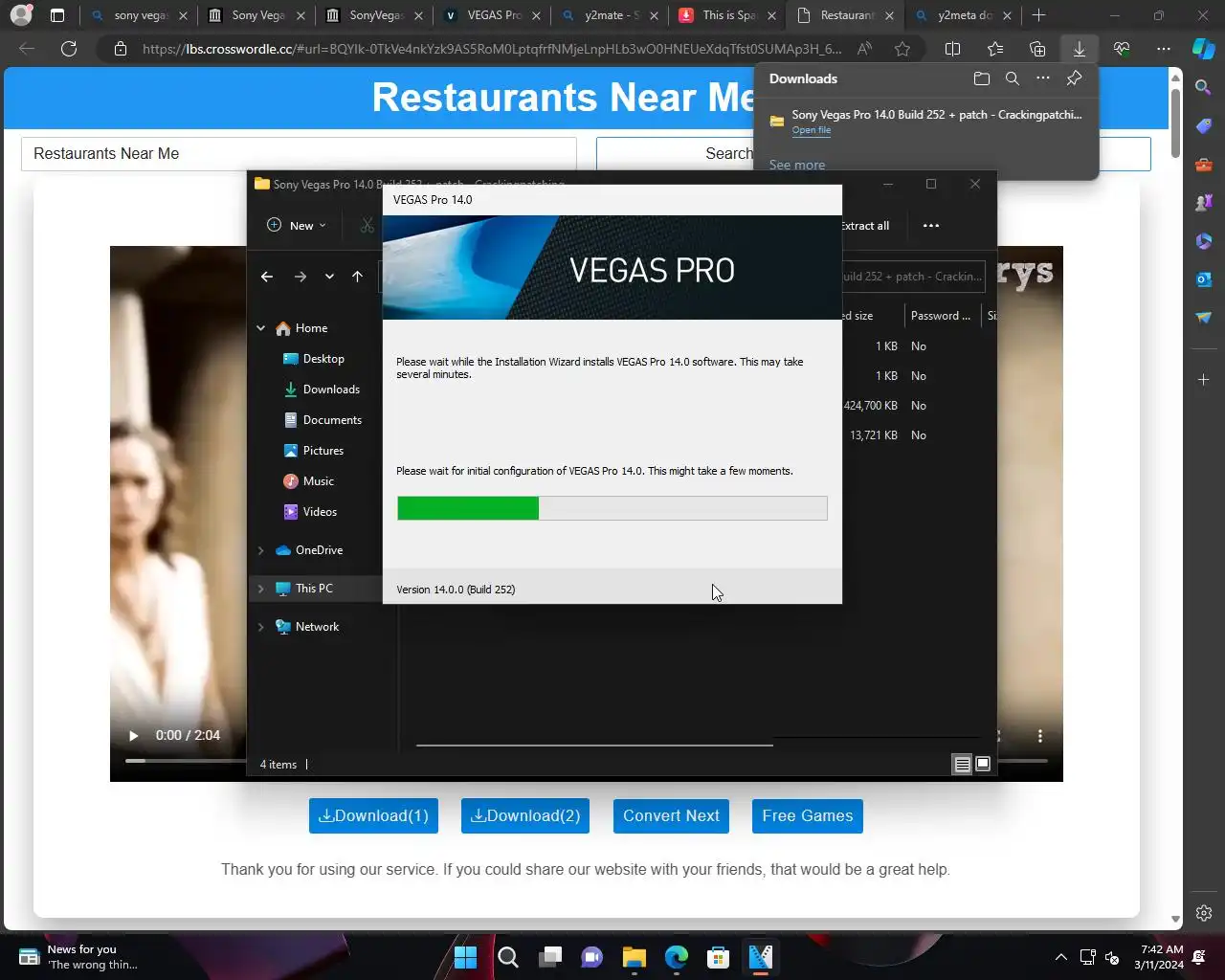This screenshot has width=1225, height=980.
Task: Click page vertical scrollbar
Action: (x=1175, y=122)
